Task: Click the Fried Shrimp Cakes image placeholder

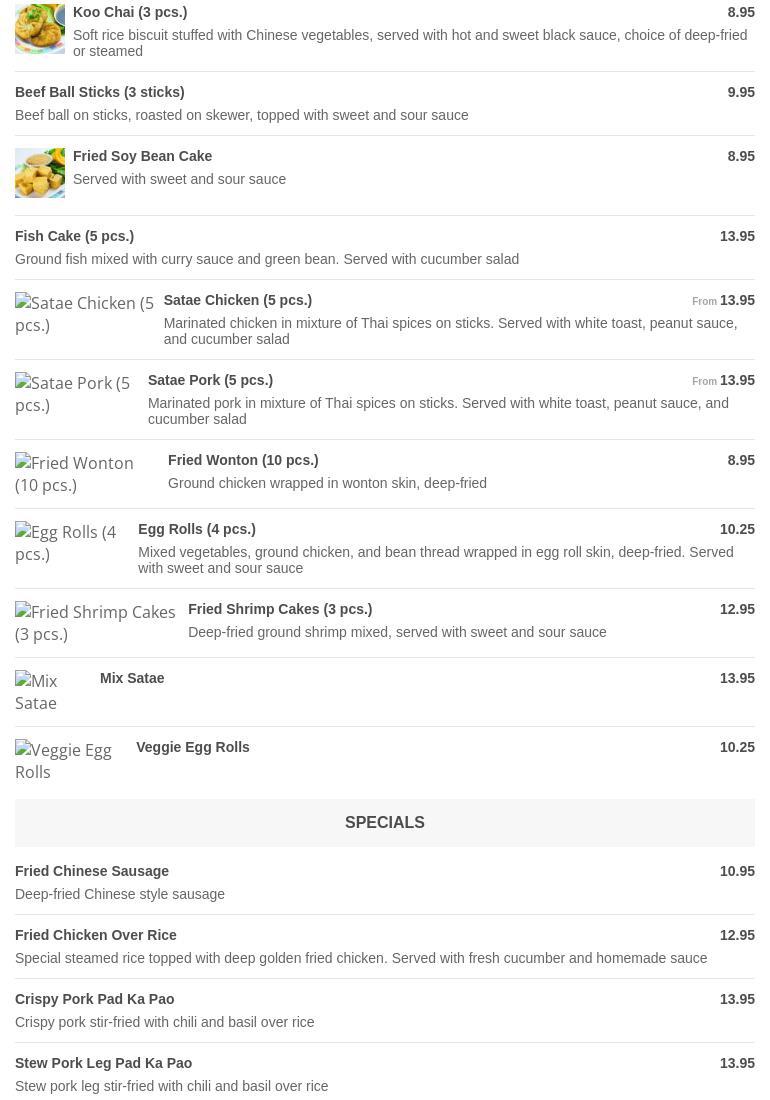Action: click(95, 623)
